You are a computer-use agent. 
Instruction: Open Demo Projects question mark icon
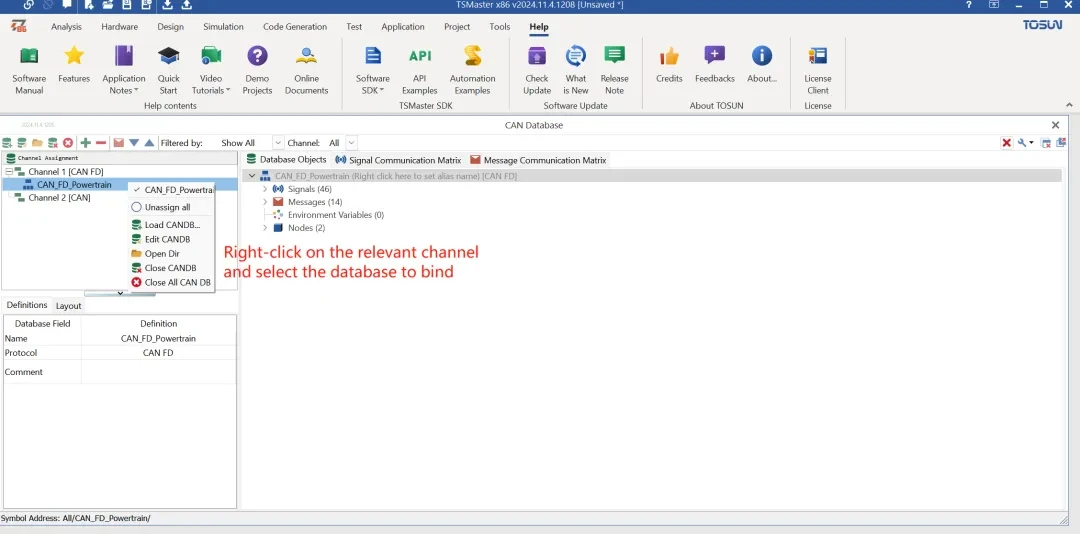click(257, 56)
